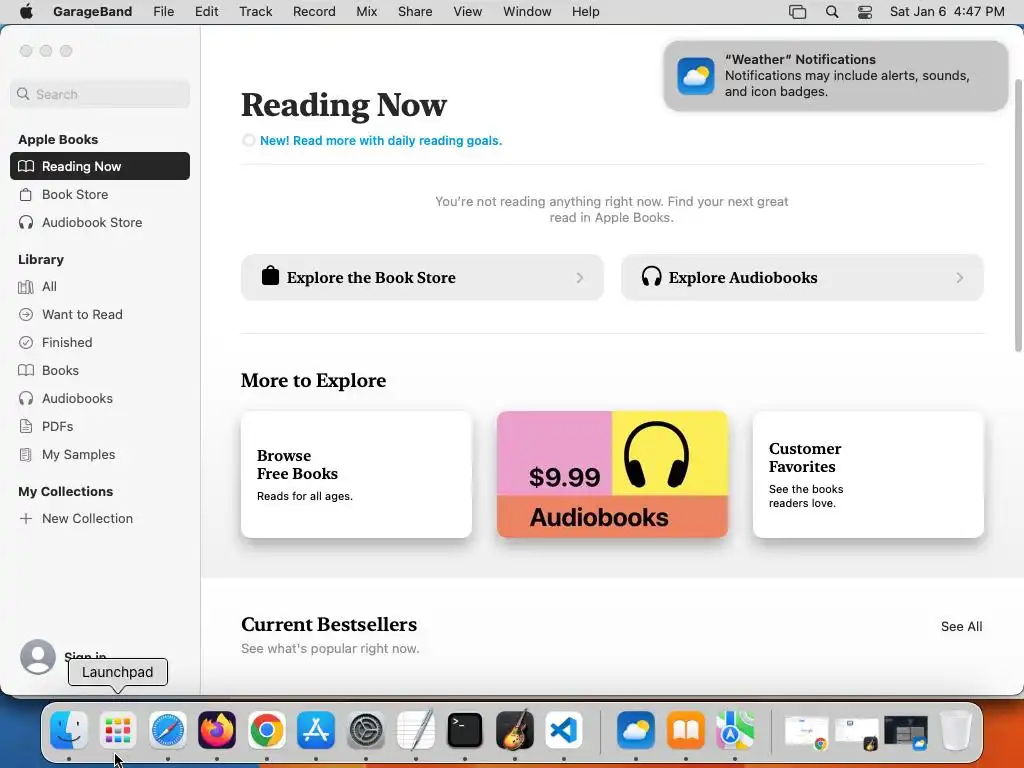Click the Spotlight search magnifier icon
The width and height of the screenshot is (1024, 768).
point(832,12)
